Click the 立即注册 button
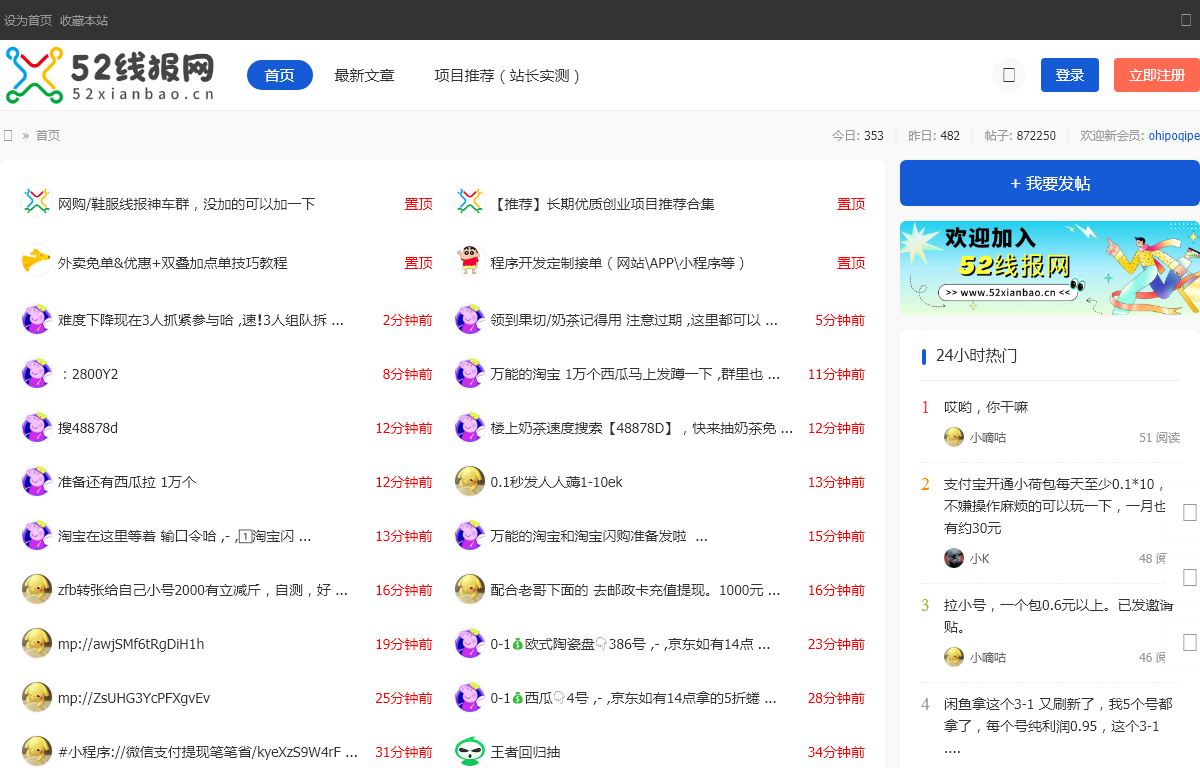1200x768 pixels. tap(1157, 75)
